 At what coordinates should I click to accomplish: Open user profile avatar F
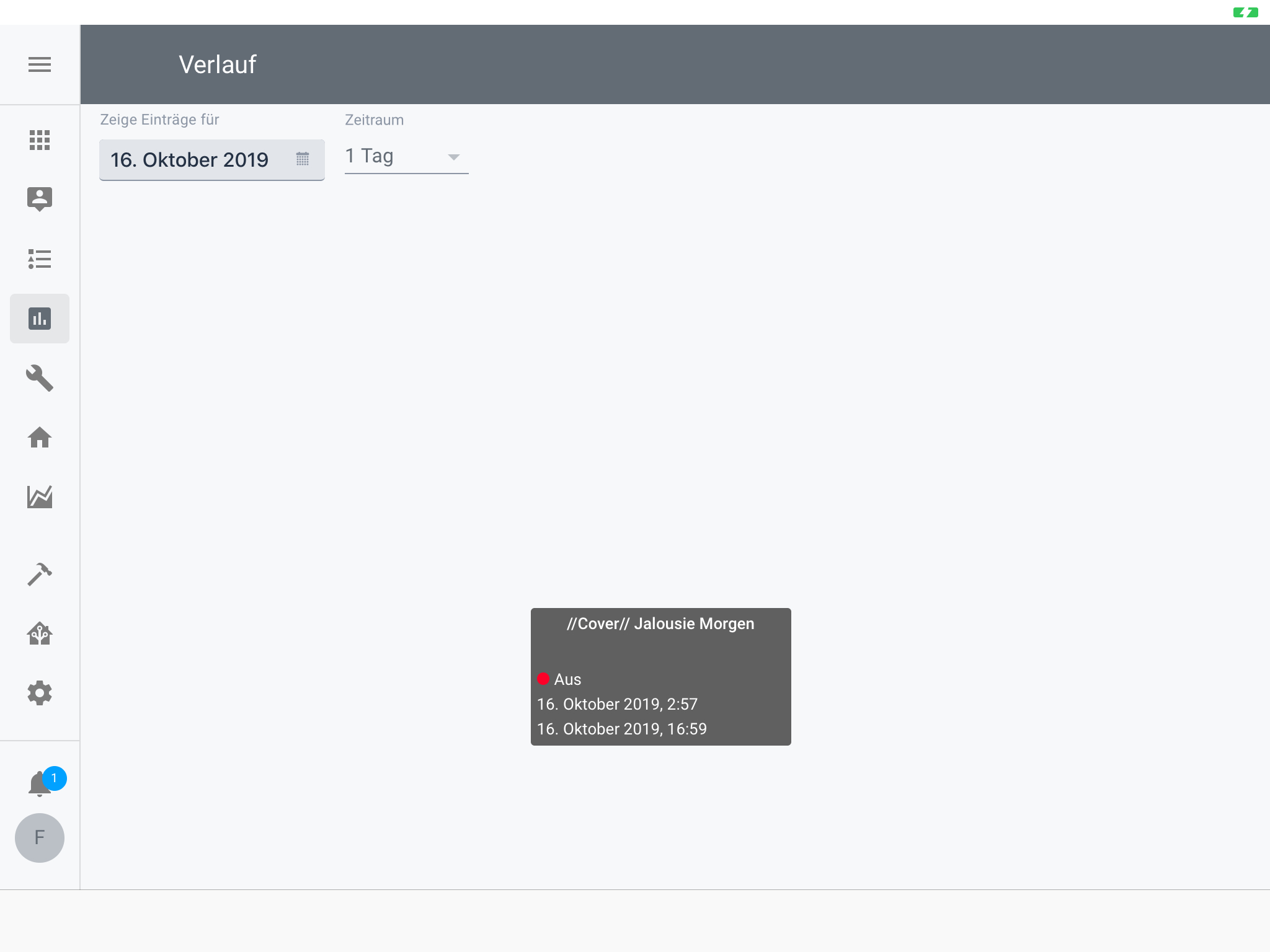click(40, 838)
